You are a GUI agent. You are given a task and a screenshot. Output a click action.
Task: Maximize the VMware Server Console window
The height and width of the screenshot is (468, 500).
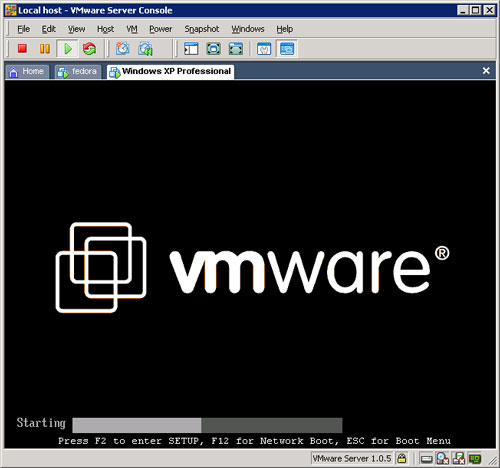tap(476, 10)
